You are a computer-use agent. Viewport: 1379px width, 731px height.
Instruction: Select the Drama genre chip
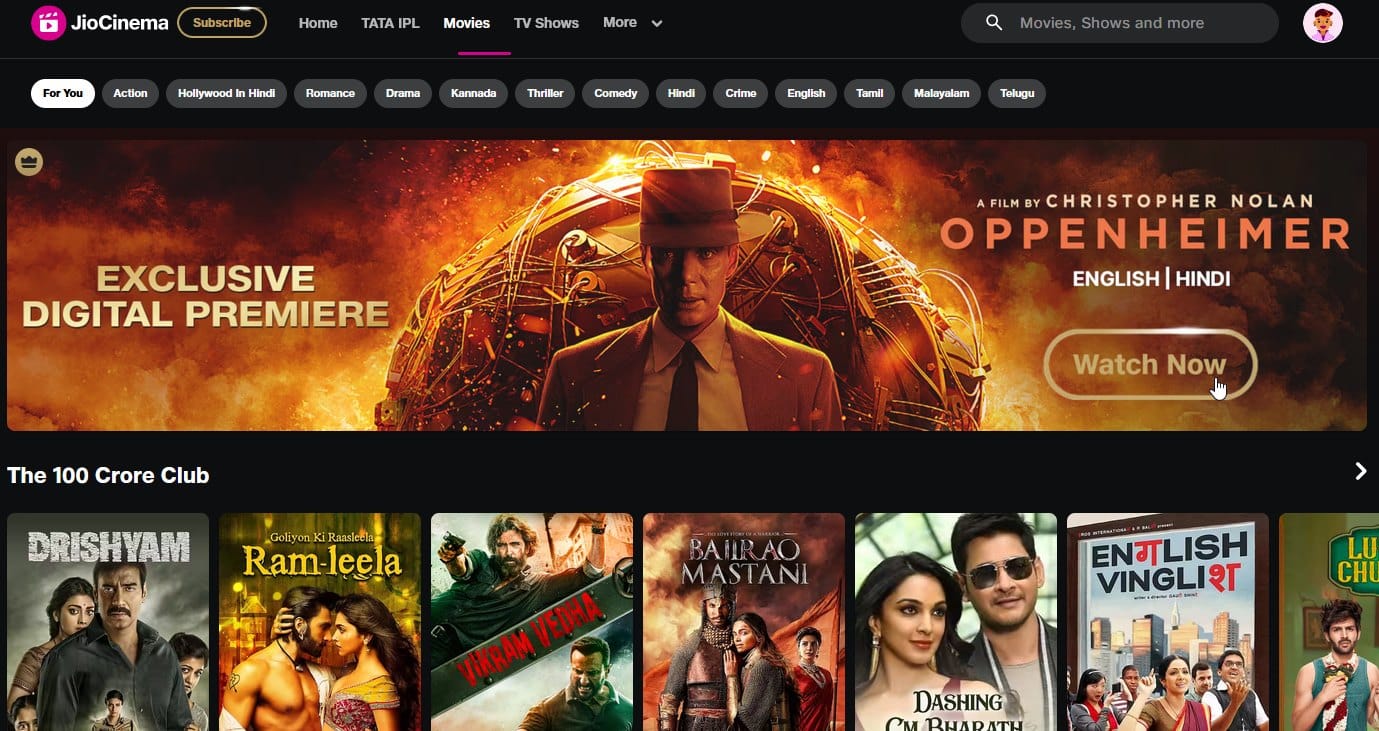point(403,93)
